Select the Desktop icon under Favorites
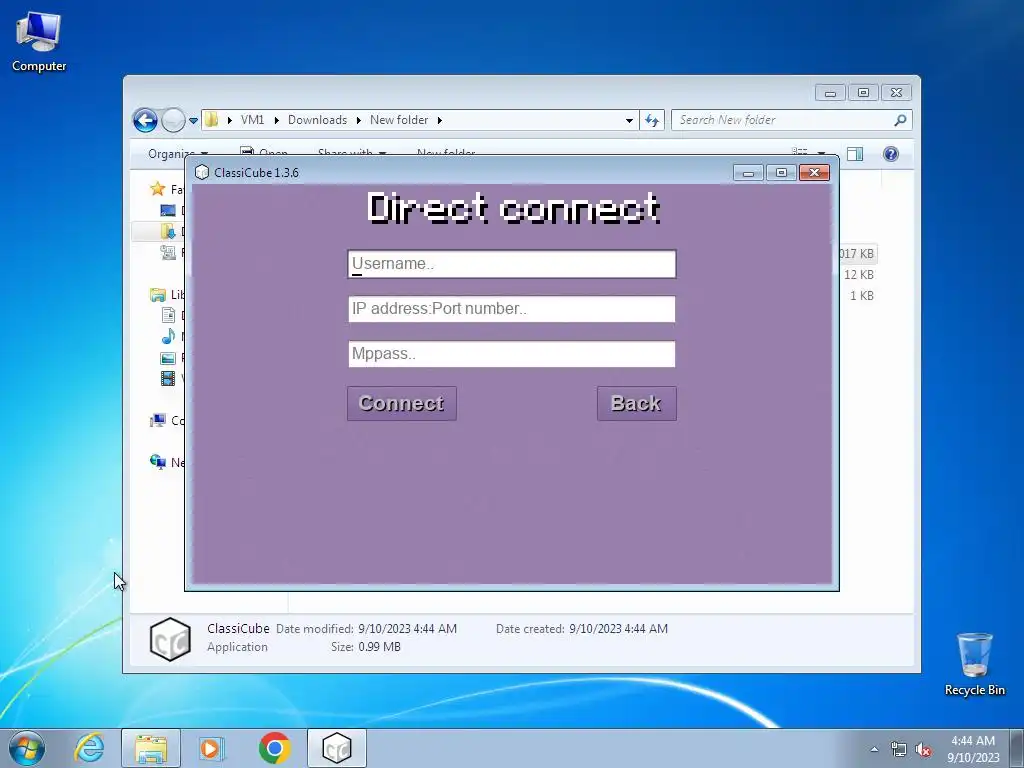Image resolution: width=1024 pixels, height=768 pixels. (x=168, y=210)
